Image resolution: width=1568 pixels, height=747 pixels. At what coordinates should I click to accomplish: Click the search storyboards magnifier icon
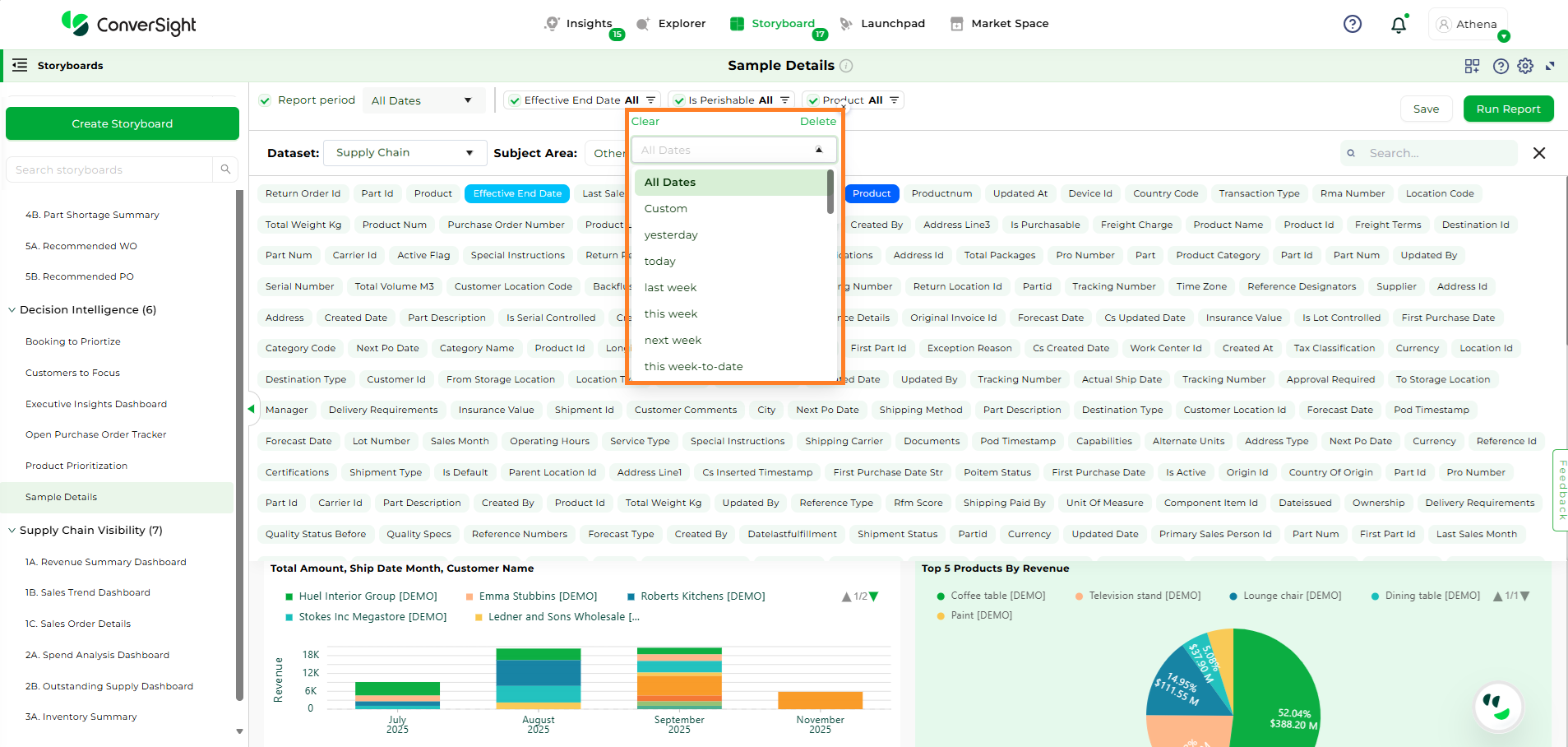pos(225,169)
